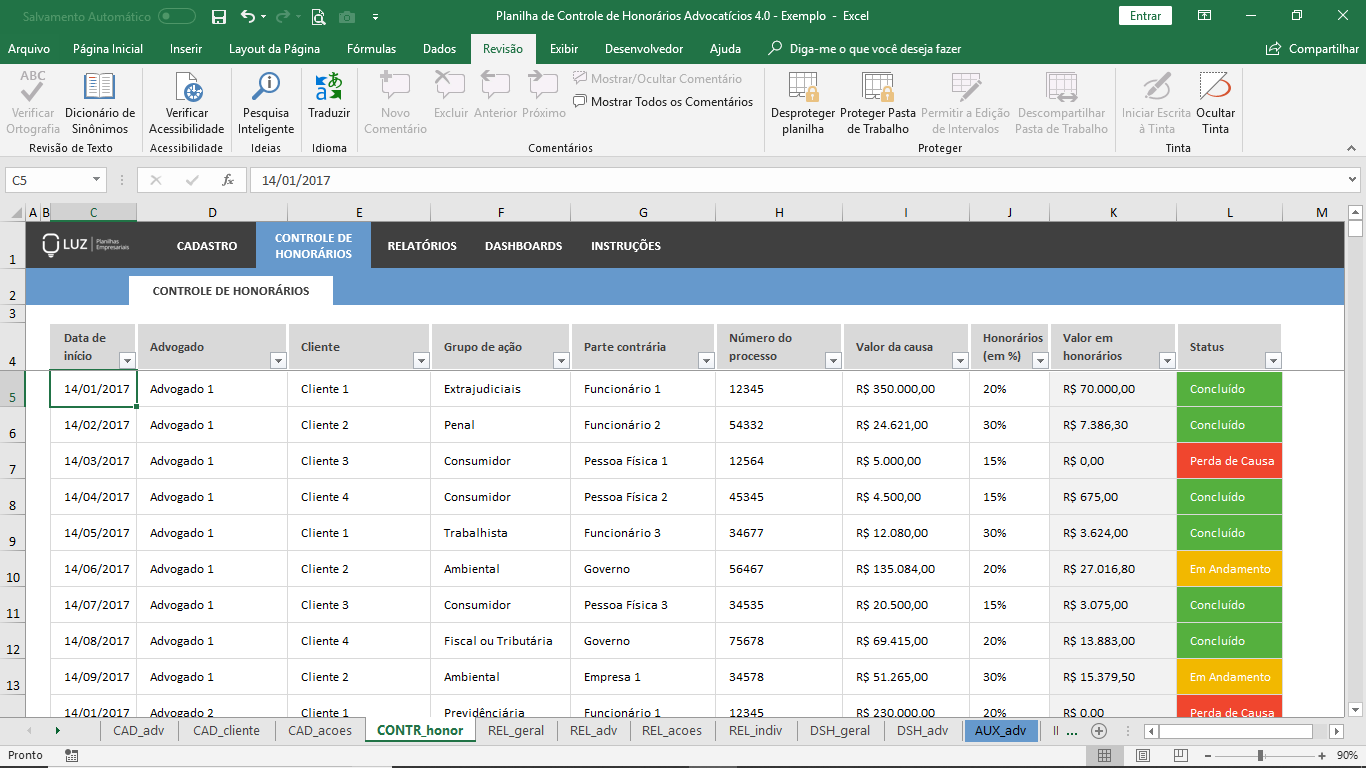Viewport: 1366px width, 768px height.
Task: Open Pesquisa Inteligente lookup
Action: click(x=266, y=103)
